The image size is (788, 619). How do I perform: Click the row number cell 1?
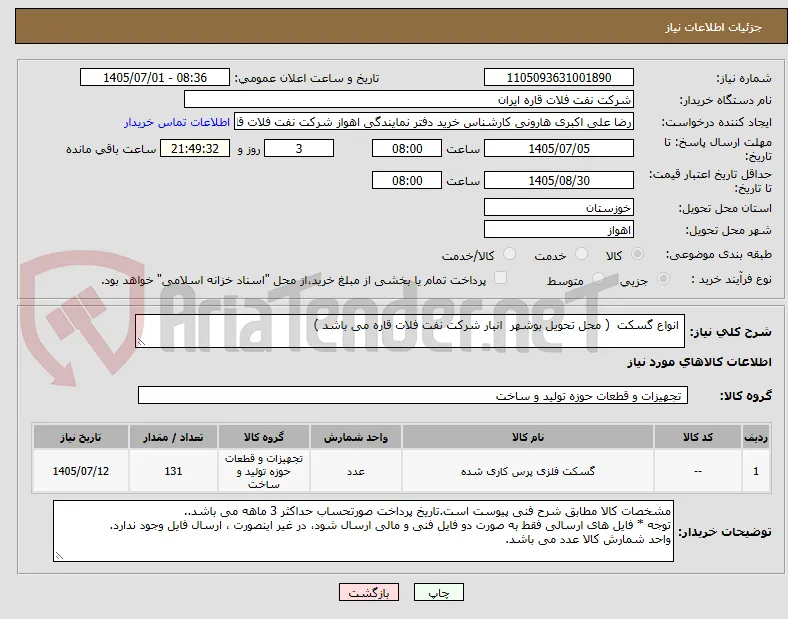(x=756, y=471)
